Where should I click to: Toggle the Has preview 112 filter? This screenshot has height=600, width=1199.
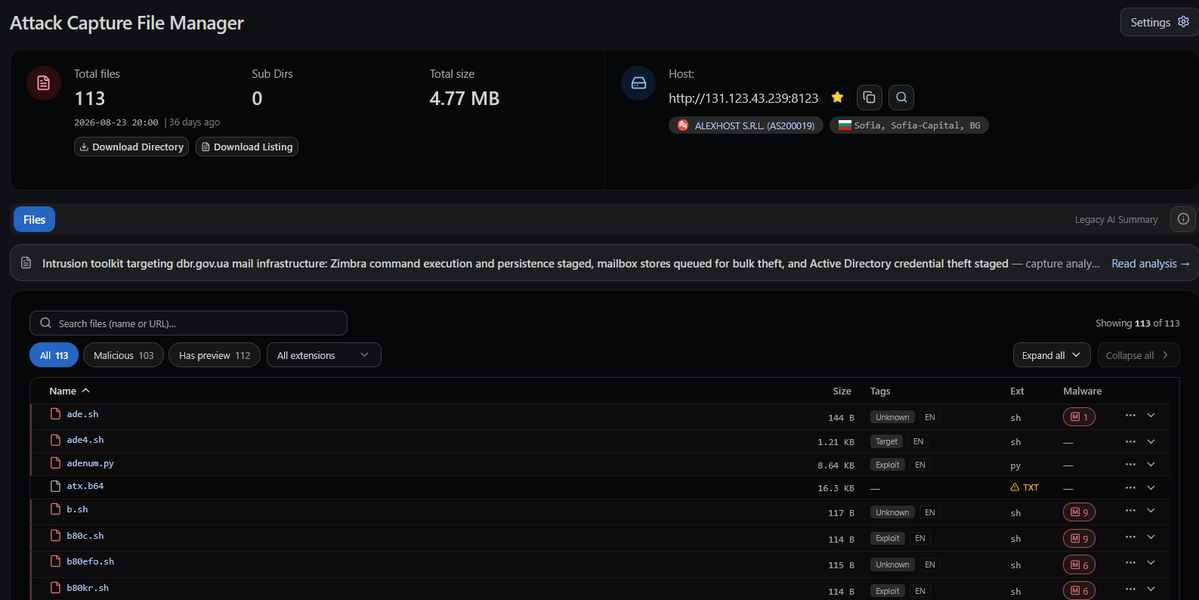[x=214, y=355]
